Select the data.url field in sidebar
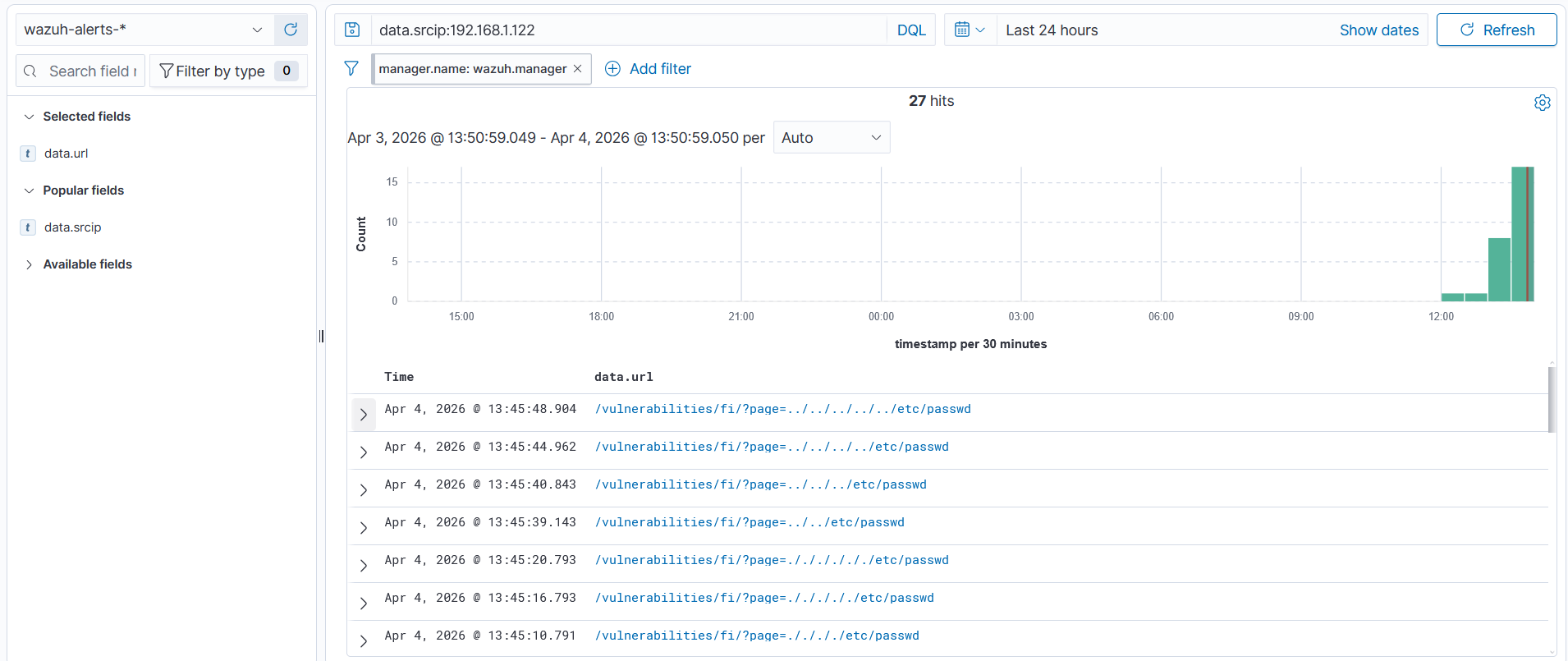This screenshot has height=661, width=1568. coord(66,154)
